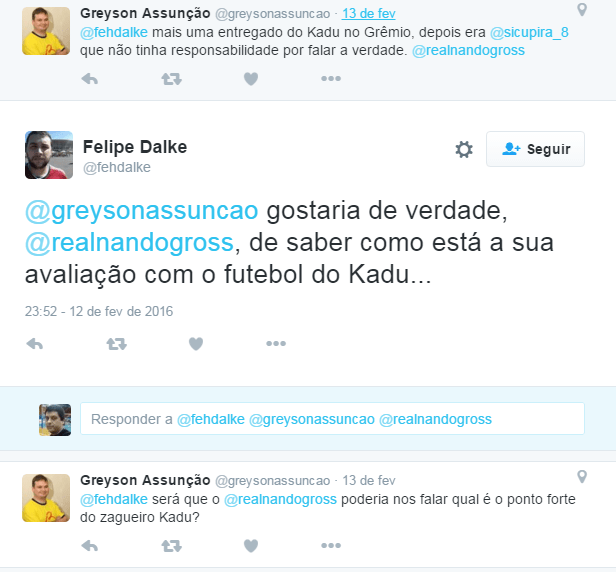This screenshot has width=616, height=572.
Task: Reply to the top Greyson Assunção tweet
Action: [x=90, y=79]
